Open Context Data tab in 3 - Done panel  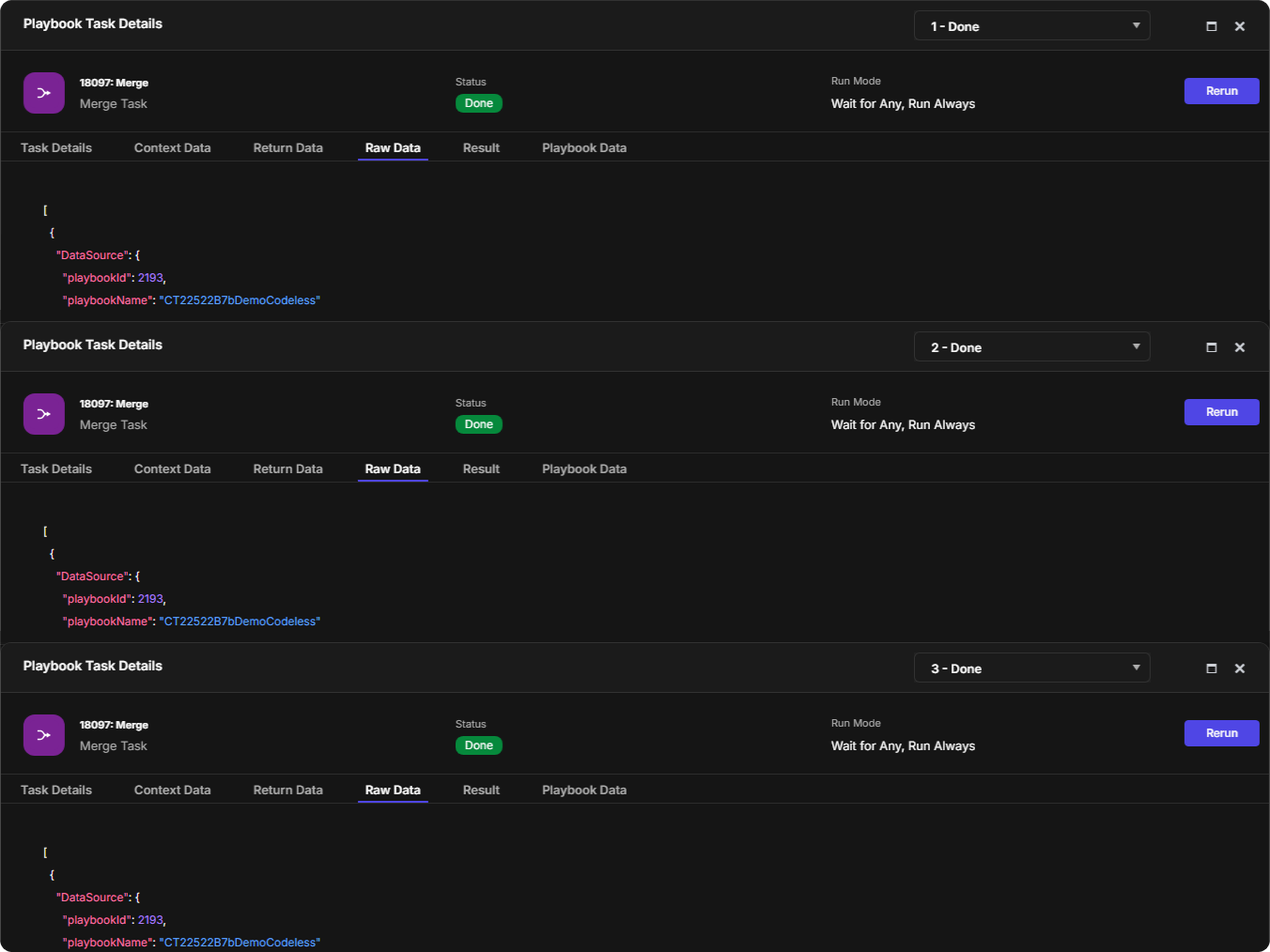173,791
